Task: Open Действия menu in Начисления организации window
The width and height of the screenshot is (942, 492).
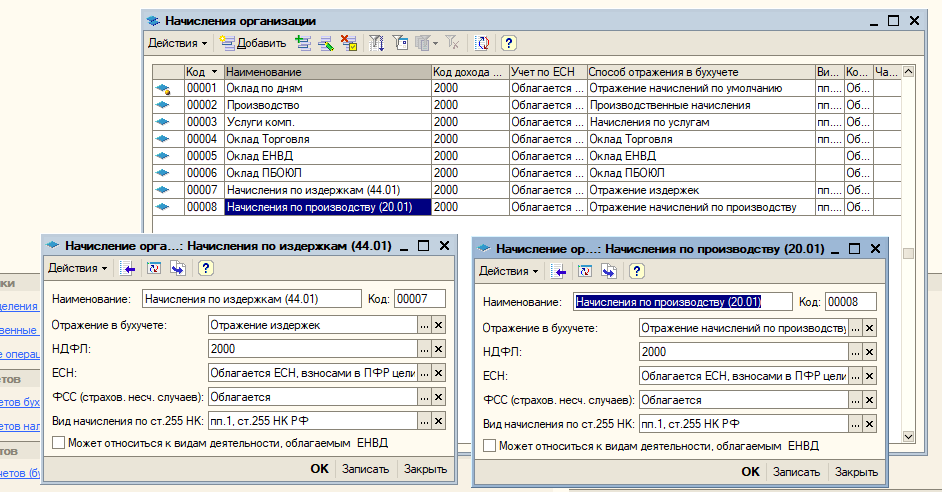Action: coord(177,43)
